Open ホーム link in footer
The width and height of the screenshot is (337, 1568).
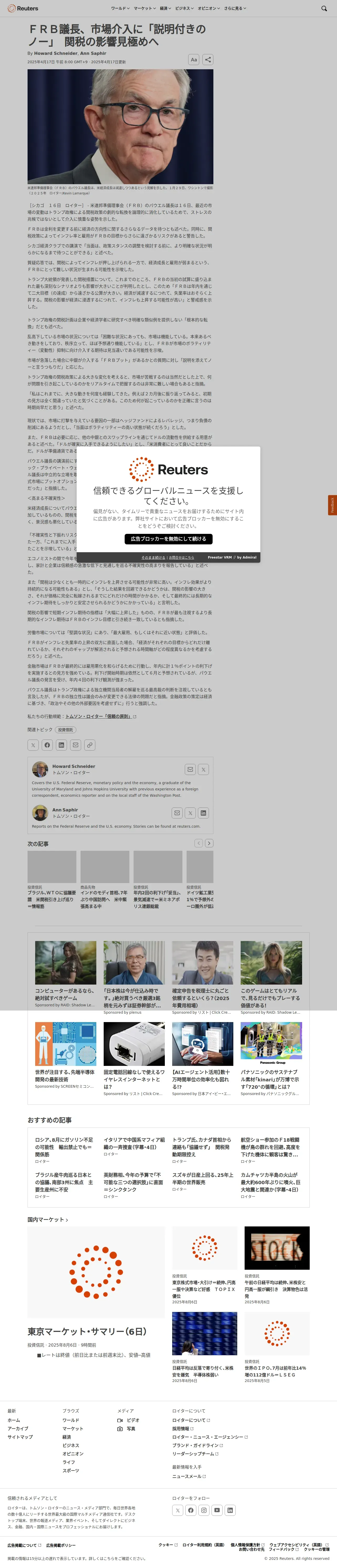coord(14,1420)
